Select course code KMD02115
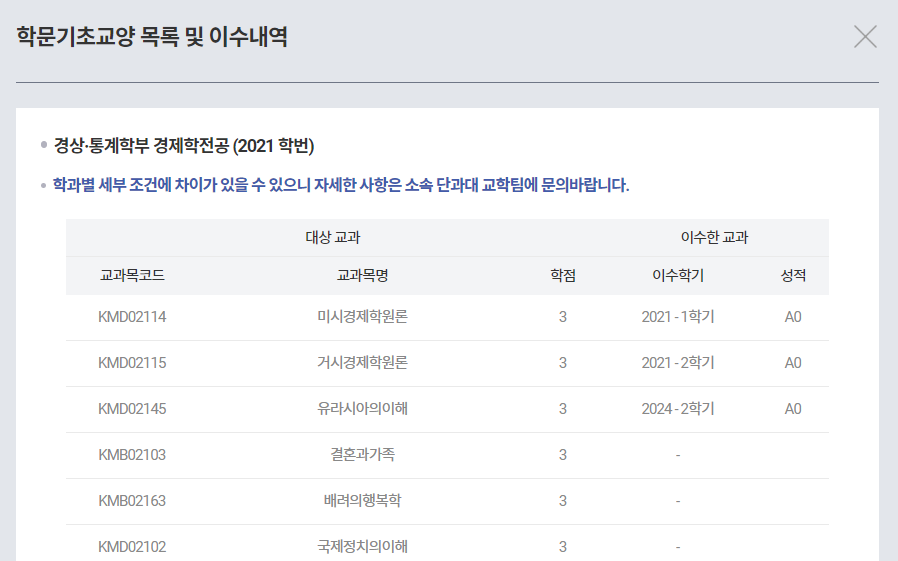Image resolution: width=898 pixels, height=561 pixels. [x=132, y=363]
